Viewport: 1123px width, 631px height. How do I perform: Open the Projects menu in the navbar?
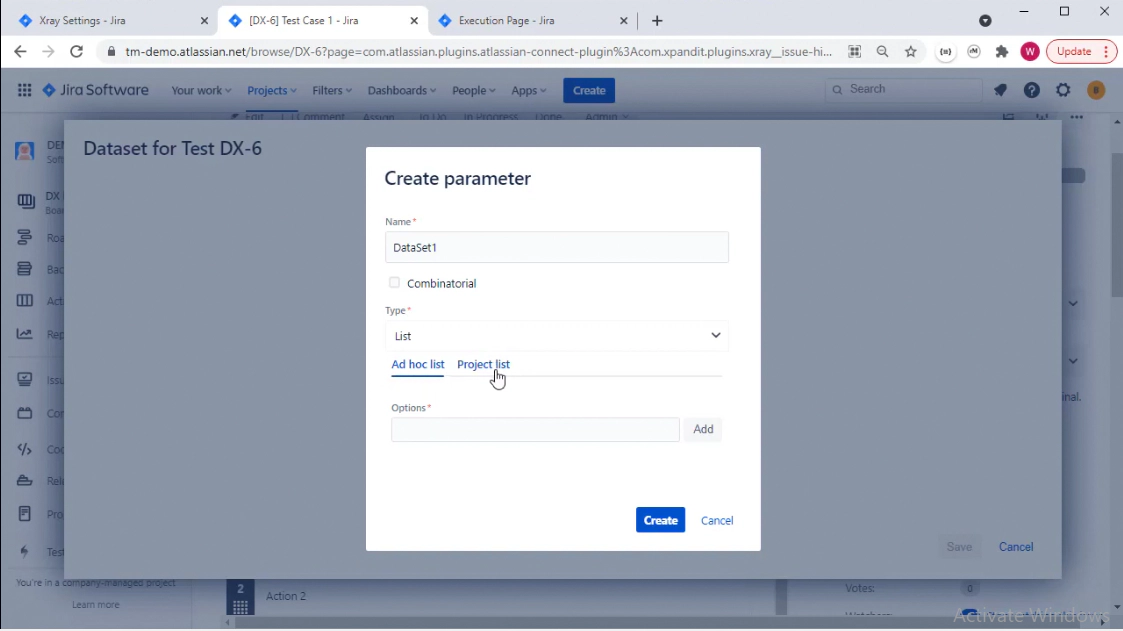coord(267,90)
